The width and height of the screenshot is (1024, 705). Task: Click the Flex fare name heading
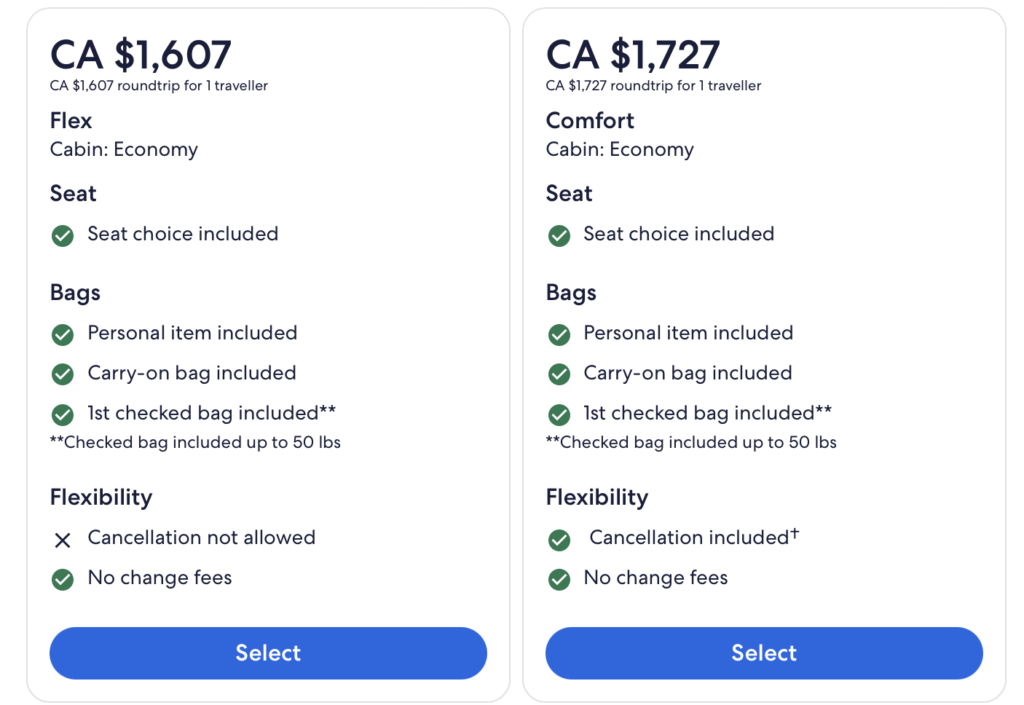point(71,121)
